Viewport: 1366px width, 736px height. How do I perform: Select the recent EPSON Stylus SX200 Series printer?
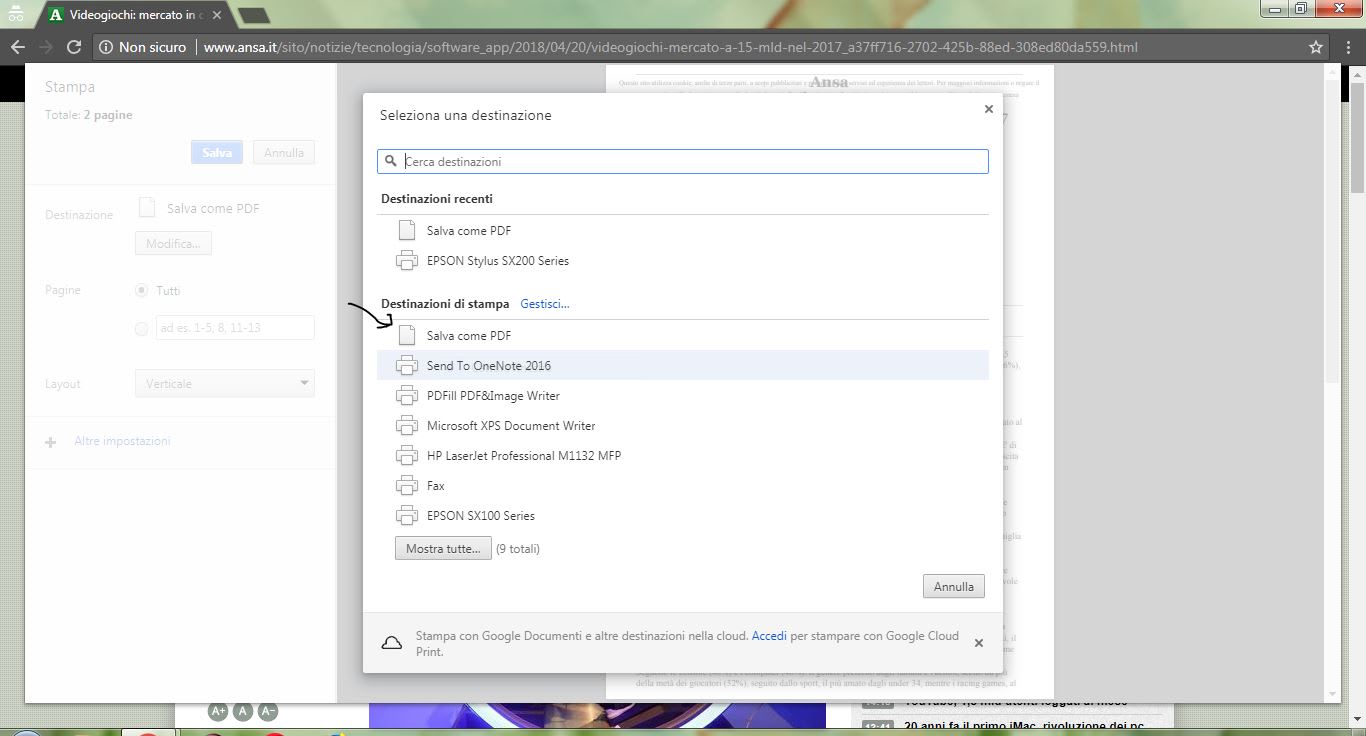point(683,260)
